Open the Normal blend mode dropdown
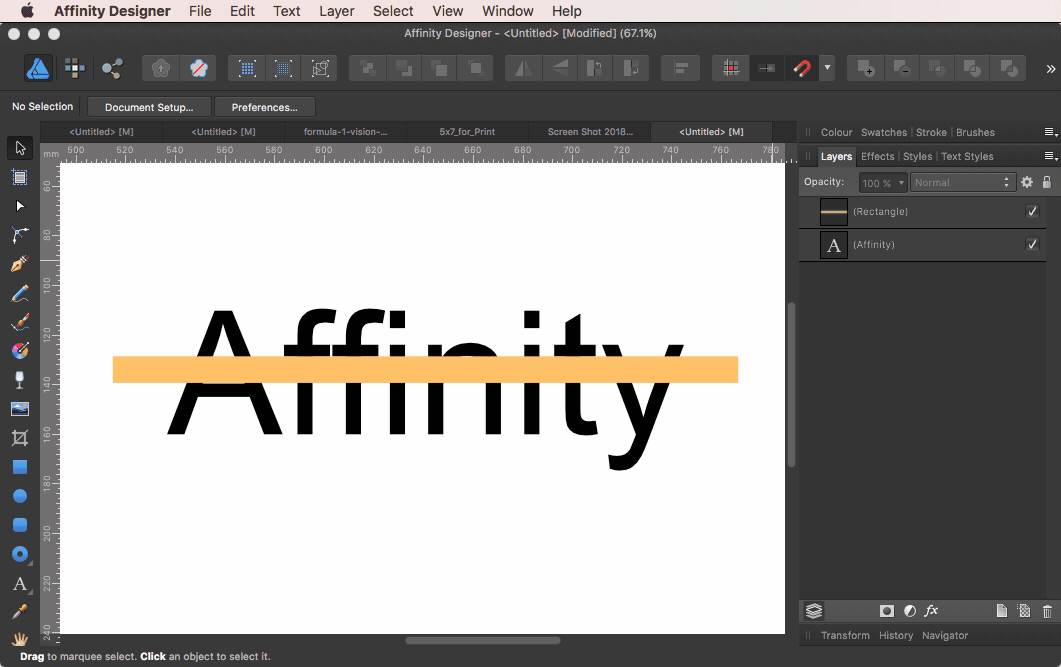The width and height of the screenshot is (1061, 667). (x=963, y=183)
